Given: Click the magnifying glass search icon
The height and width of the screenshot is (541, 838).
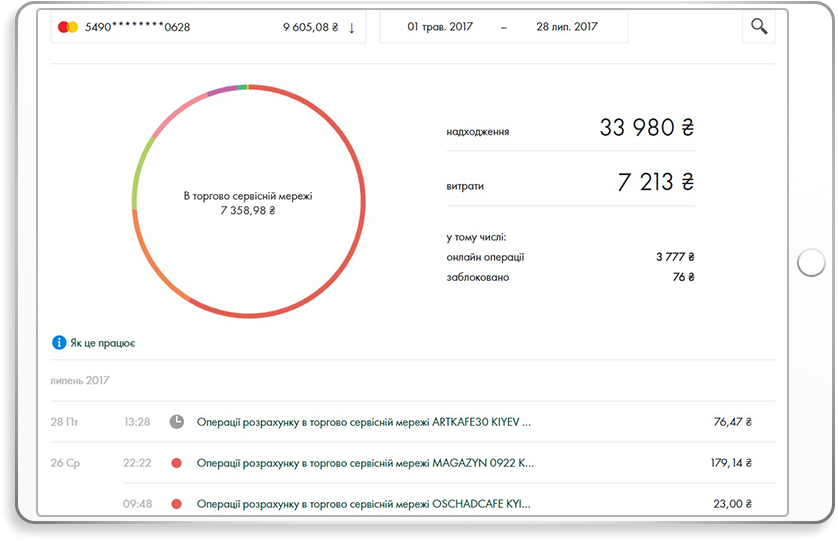Looking at the screenshot, I should pyautogui.click(x=759, y=26).
